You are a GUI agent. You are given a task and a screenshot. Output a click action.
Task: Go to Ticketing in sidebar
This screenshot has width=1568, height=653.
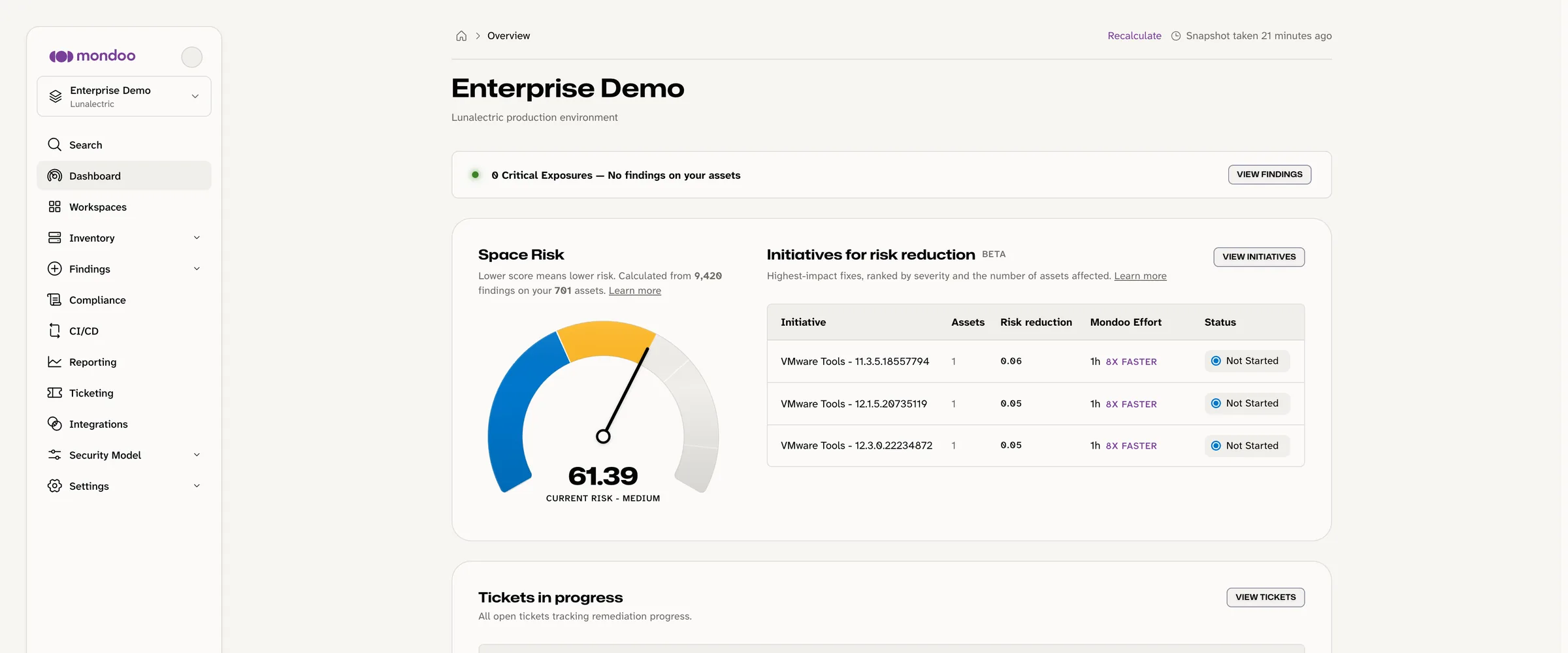124,392
